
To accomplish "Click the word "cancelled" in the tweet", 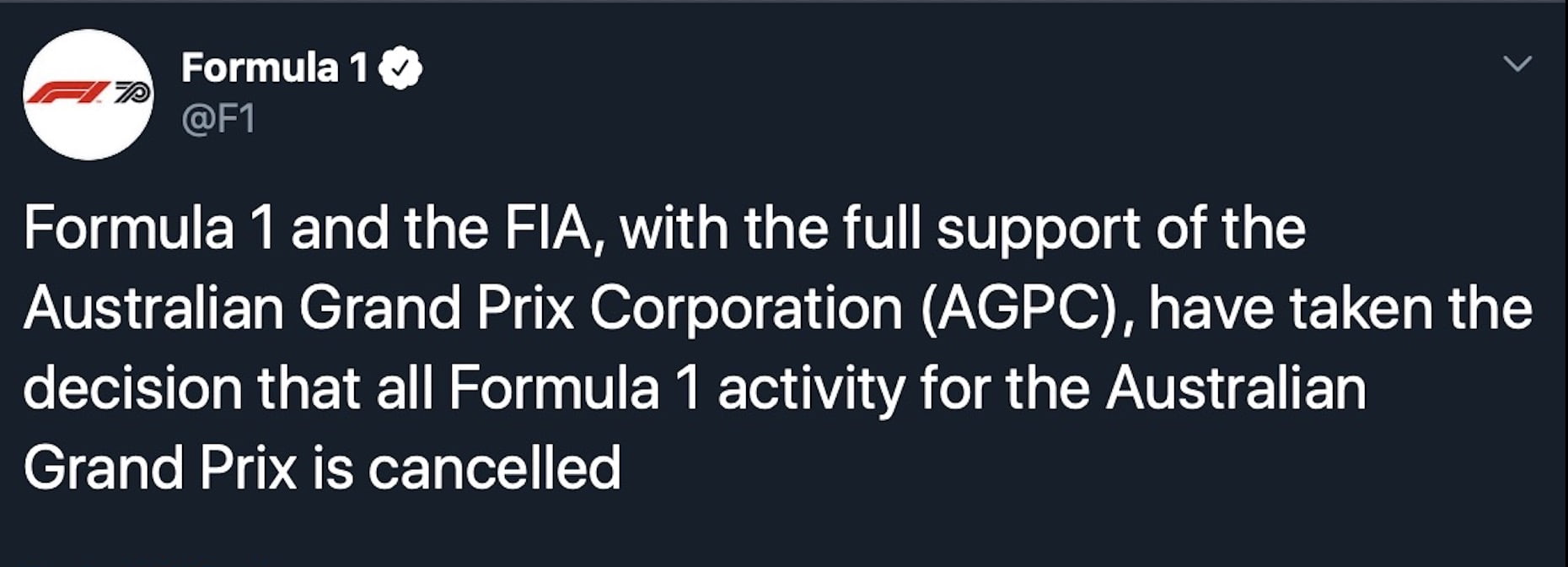I will tap(495, 468).
